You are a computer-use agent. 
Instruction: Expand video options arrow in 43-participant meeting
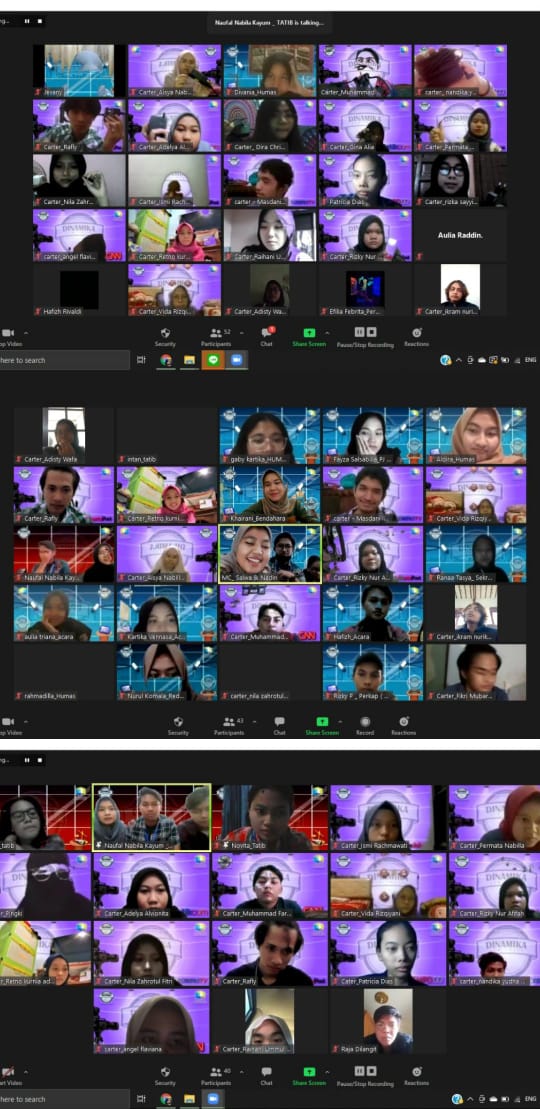point(27,721)
